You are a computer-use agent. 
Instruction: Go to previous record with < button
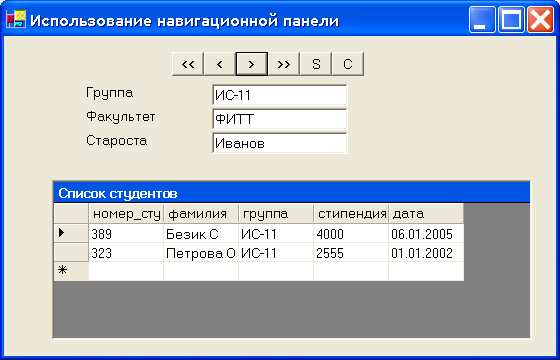[x=220, y=64]
